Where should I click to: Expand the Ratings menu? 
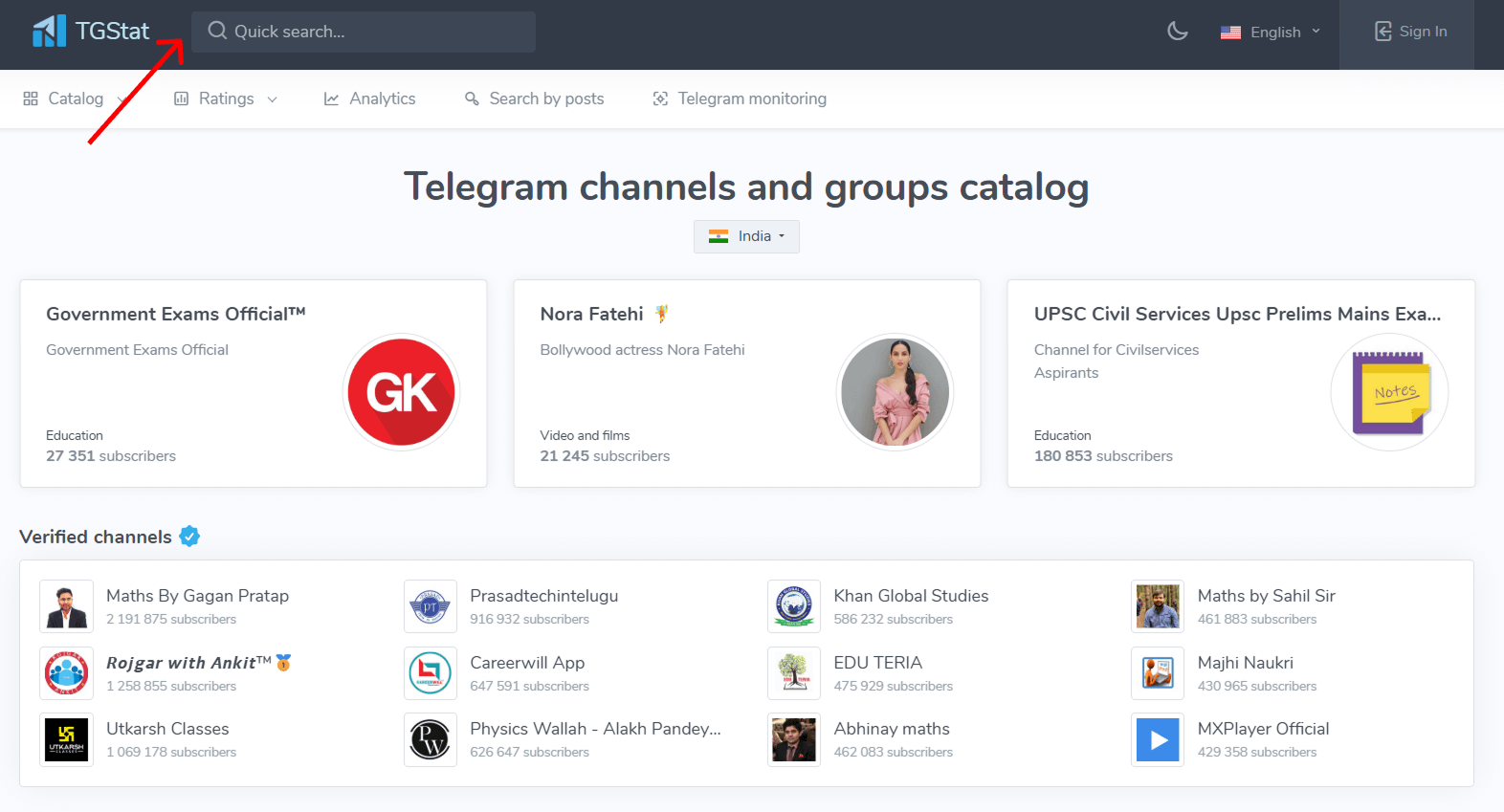pyautogui.click(x=226, y=99)
